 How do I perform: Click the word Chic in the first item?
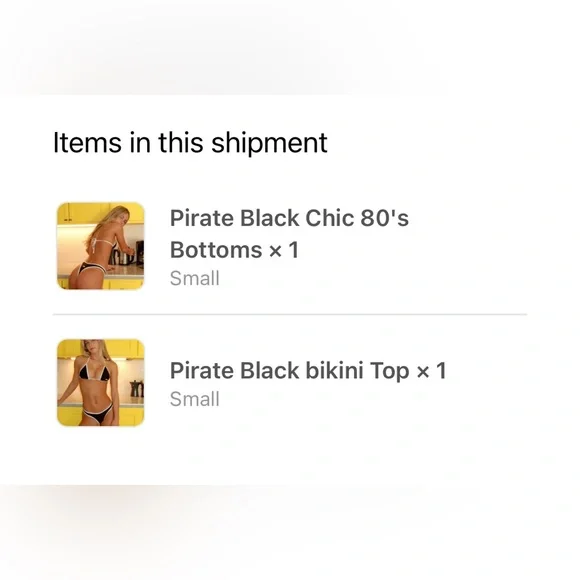coord(330,218)
